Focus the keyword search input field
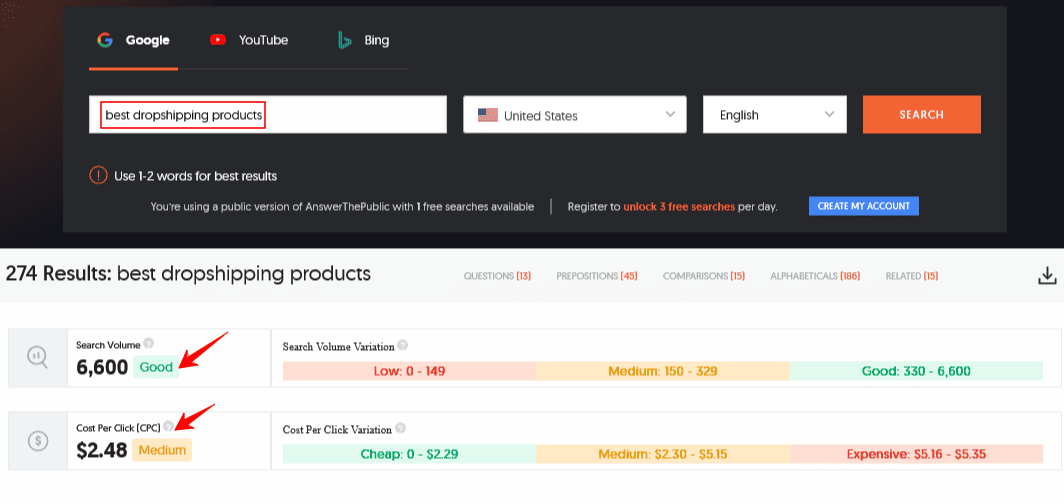This screenshot has height=504, width=1064. tap(268, 115)
